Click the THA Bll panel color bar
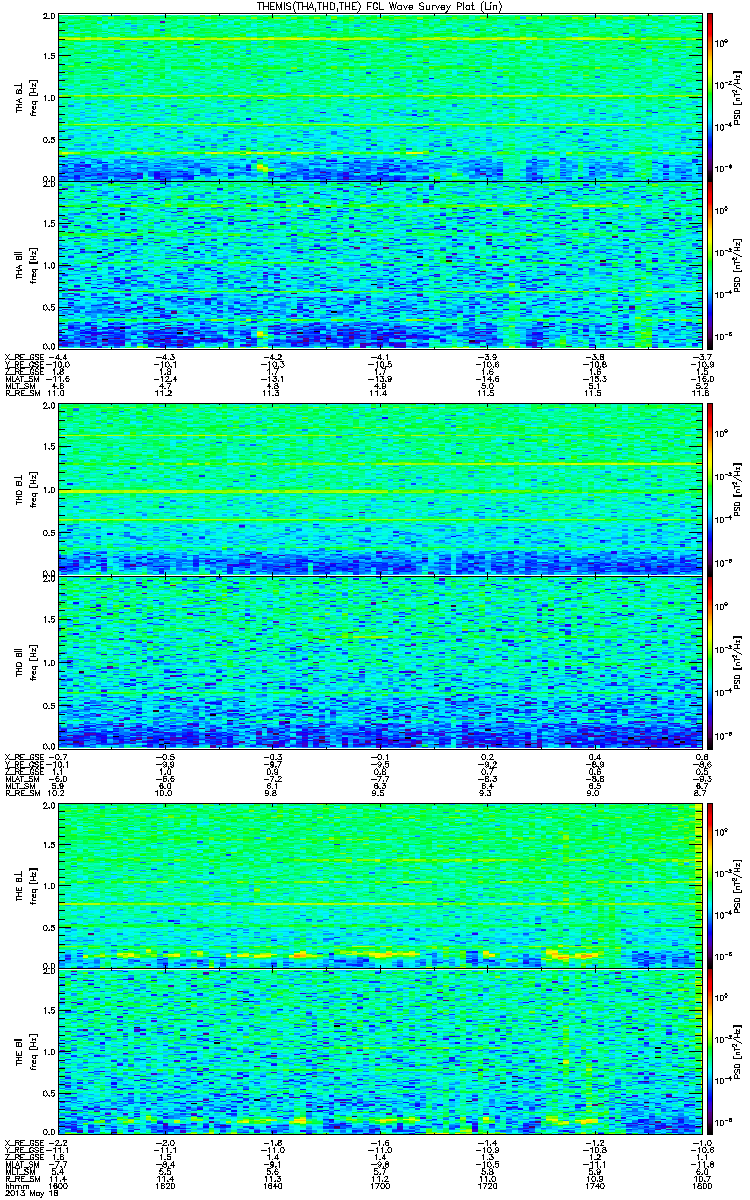Viewport: 750px width, 1200px height. (x=709, y=263)
